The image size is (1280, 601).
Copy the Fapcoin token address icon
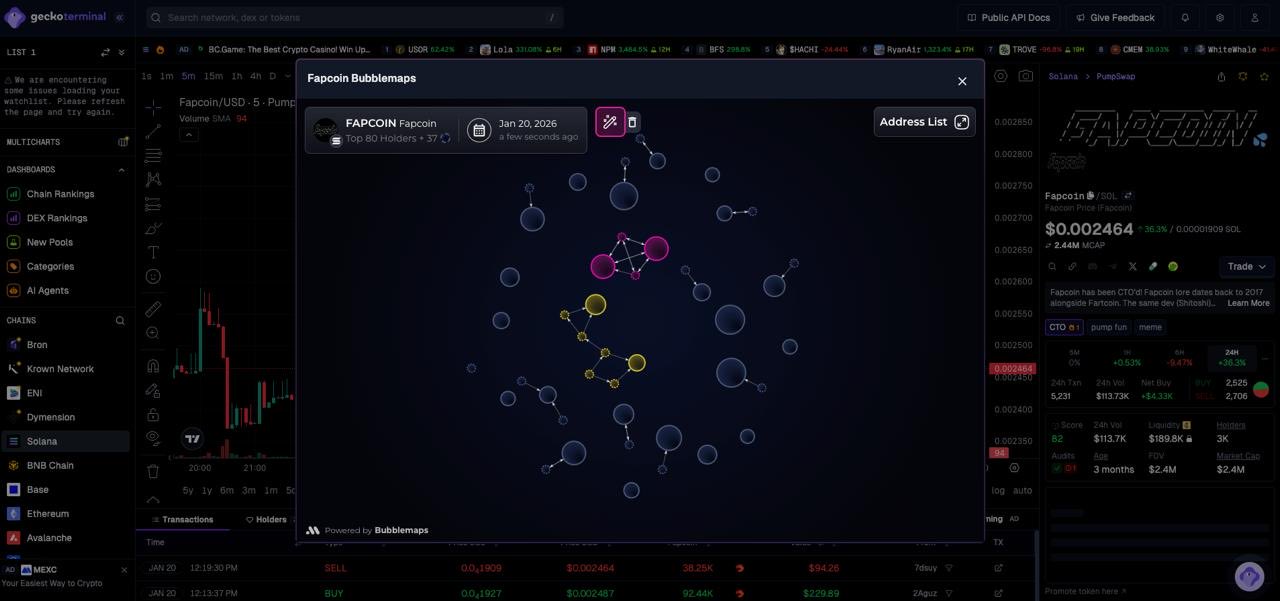[x=1092, y=196]
